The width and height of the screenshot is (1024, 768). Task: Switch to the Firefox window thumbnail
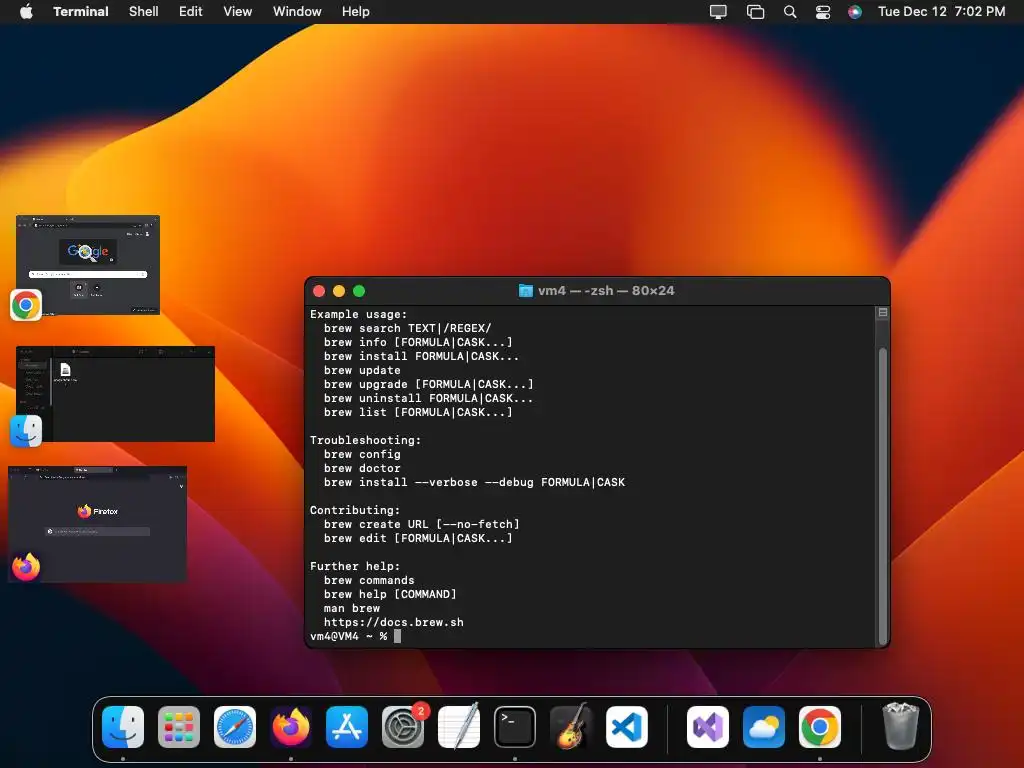(x=97, y=524)
